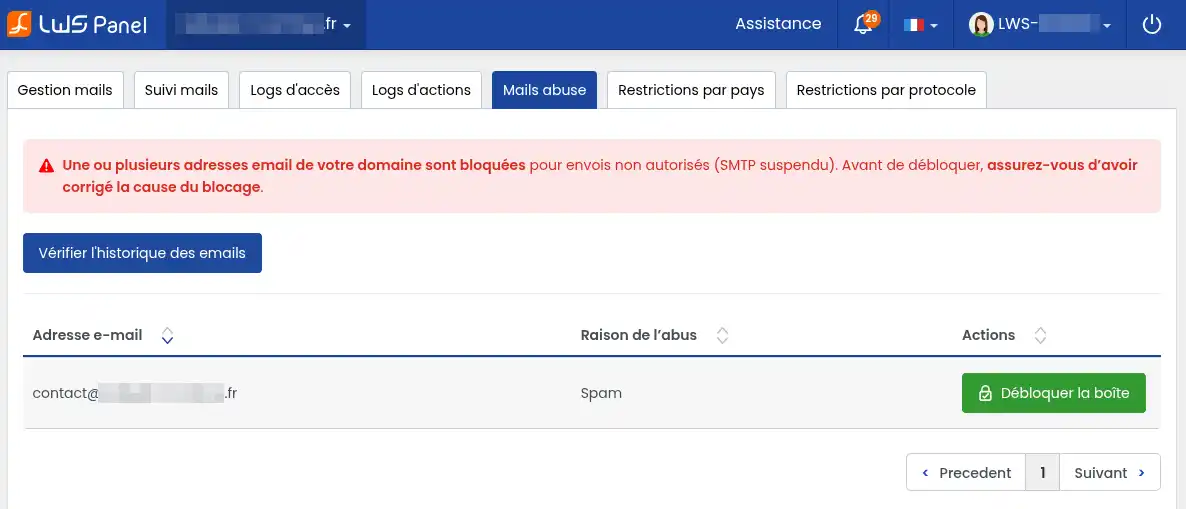Click the LWS Panel logo

(x=77, y=24)
